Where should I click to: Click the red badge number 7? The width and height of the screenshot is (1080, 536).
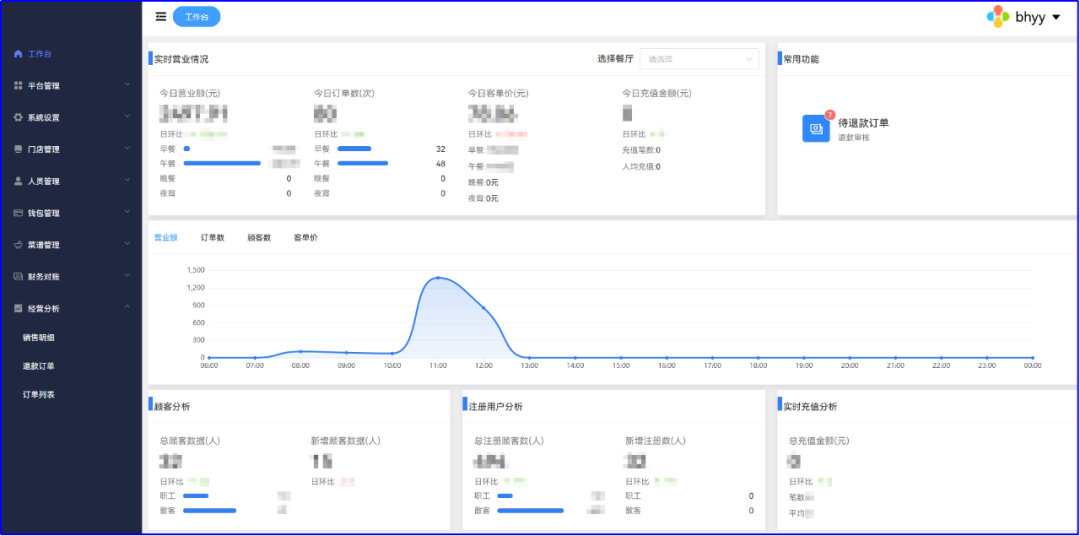829,114
